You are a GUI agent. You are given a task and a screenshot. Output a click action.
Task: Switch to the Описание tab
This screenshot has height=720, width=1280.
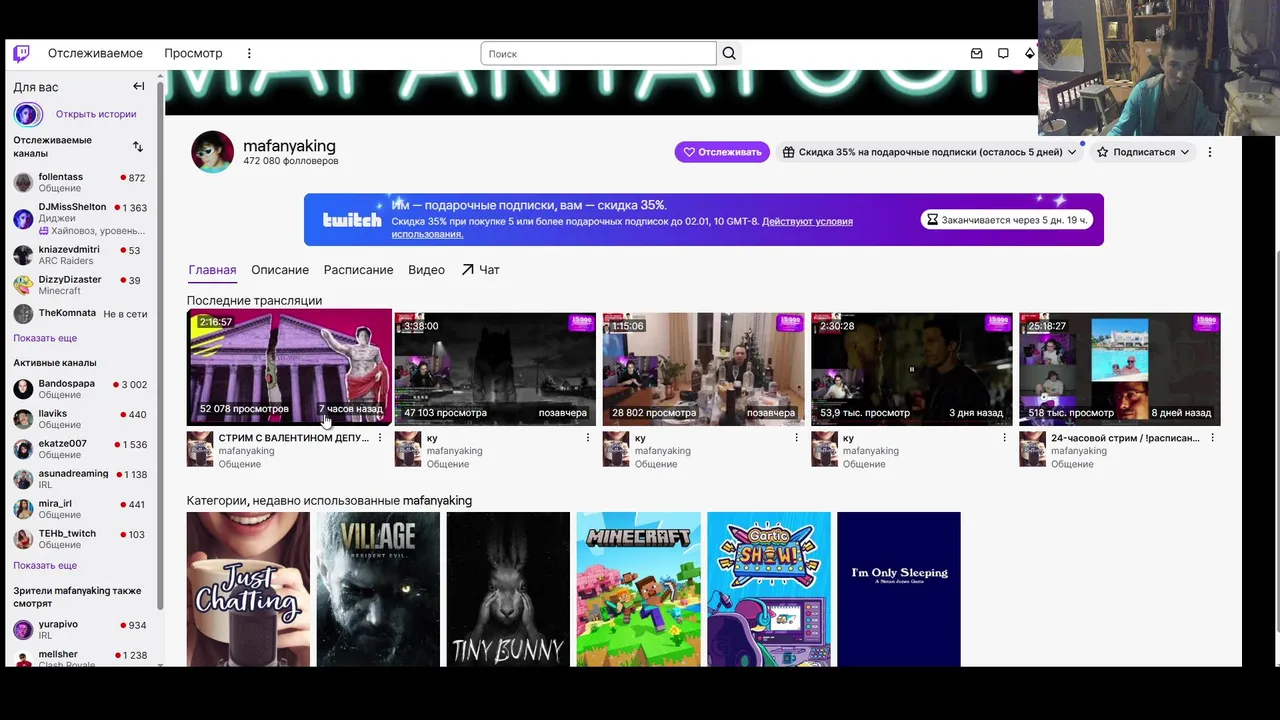[x=280, y=270]
